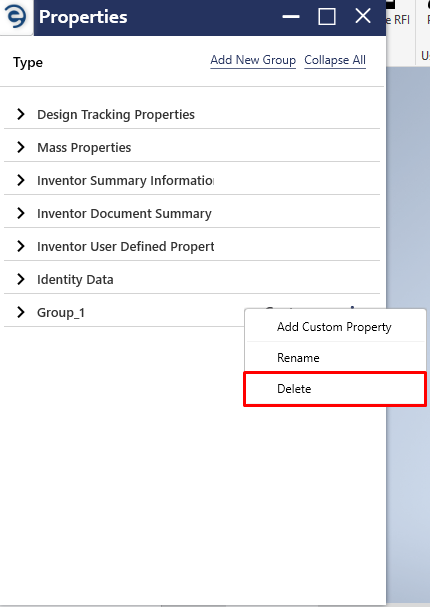Maximize the Properties window
This screenshot has width=430, height=607.
(327, 17)
